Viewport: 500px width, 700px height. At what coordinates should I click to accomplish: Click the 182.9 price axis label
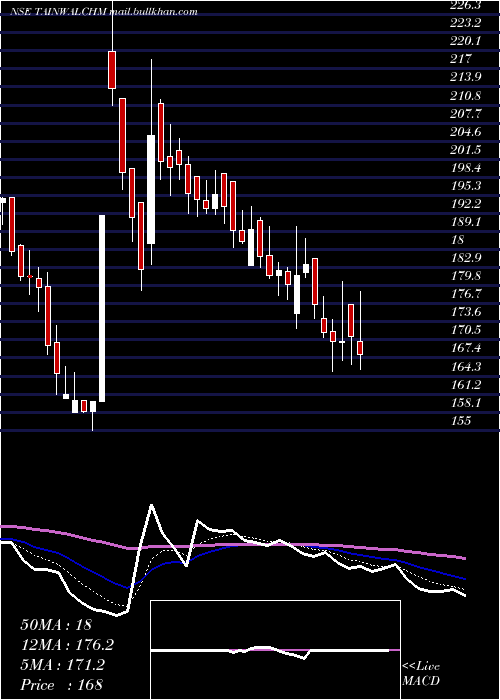(465, 258)
